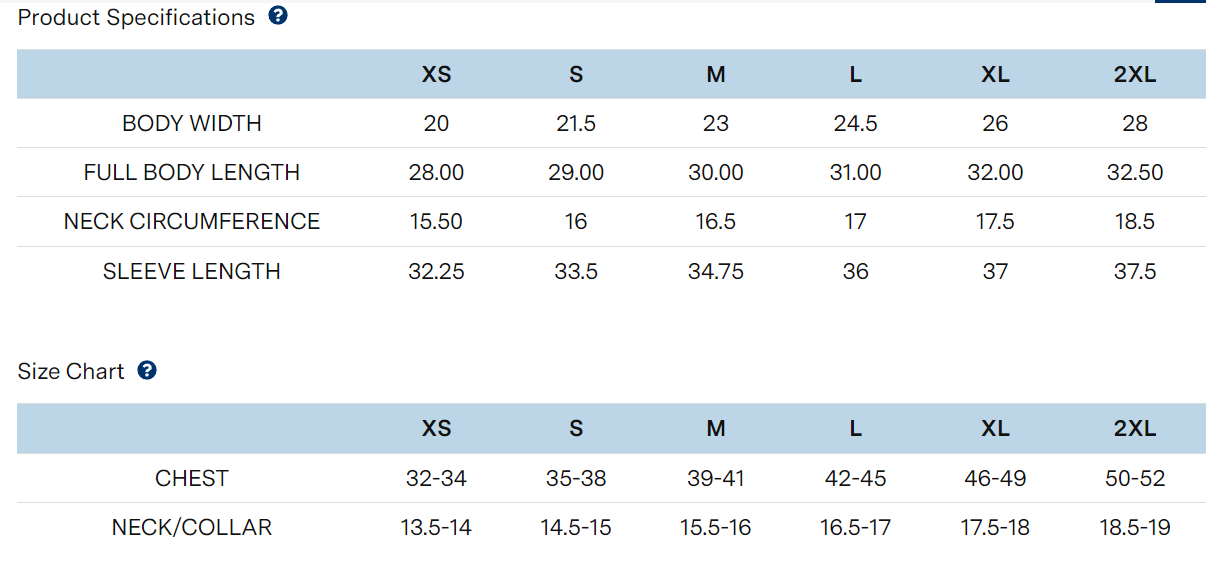The image size is (1206, 570).
Task: Click the XL header in Size Chart table
Action: pos(995,429)
